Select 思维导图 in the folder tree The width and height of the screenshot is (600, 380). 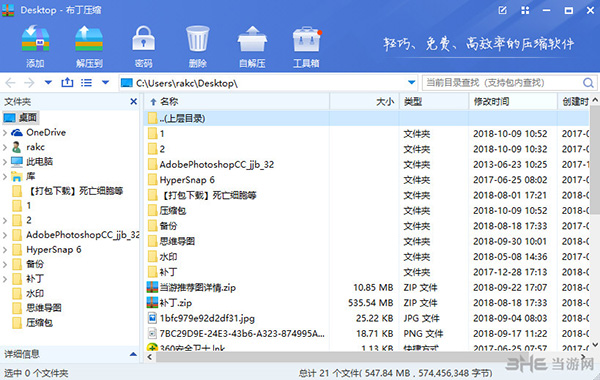pyautogui.click(x=44, y=308)
